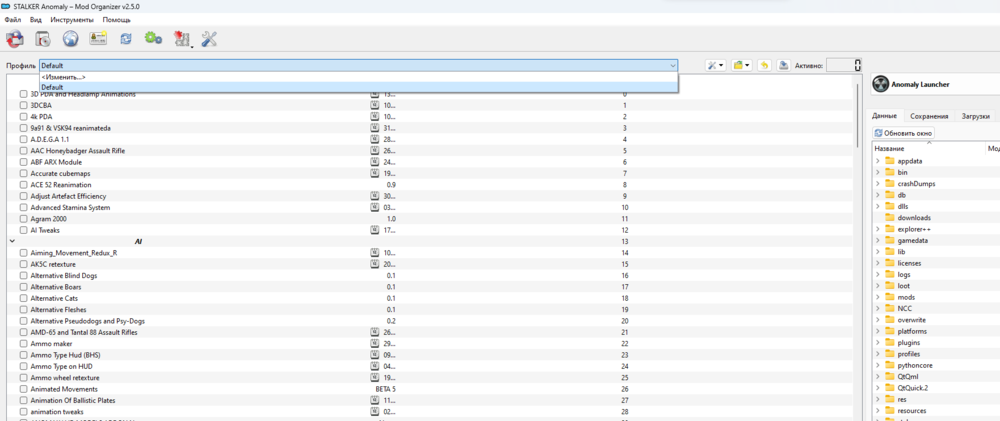
Task: Open the puzzle-piece tools plugin icon
Action: 182,40
